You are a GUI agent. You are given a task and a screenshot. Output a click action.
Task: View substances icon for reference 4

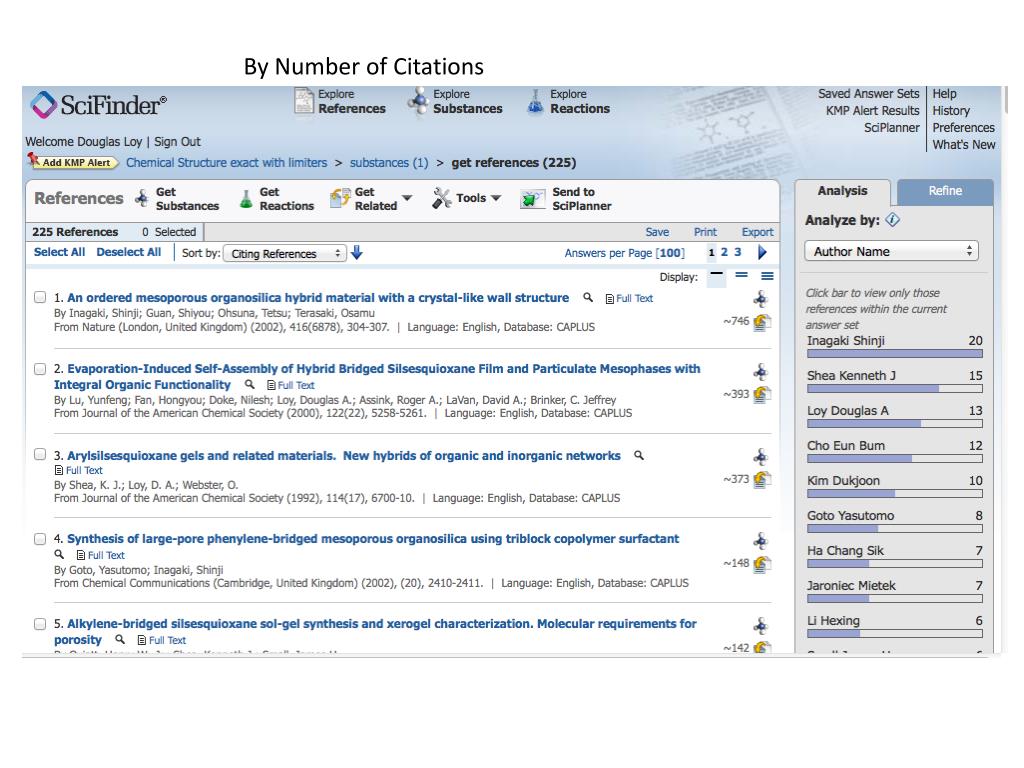pos(760,541)
